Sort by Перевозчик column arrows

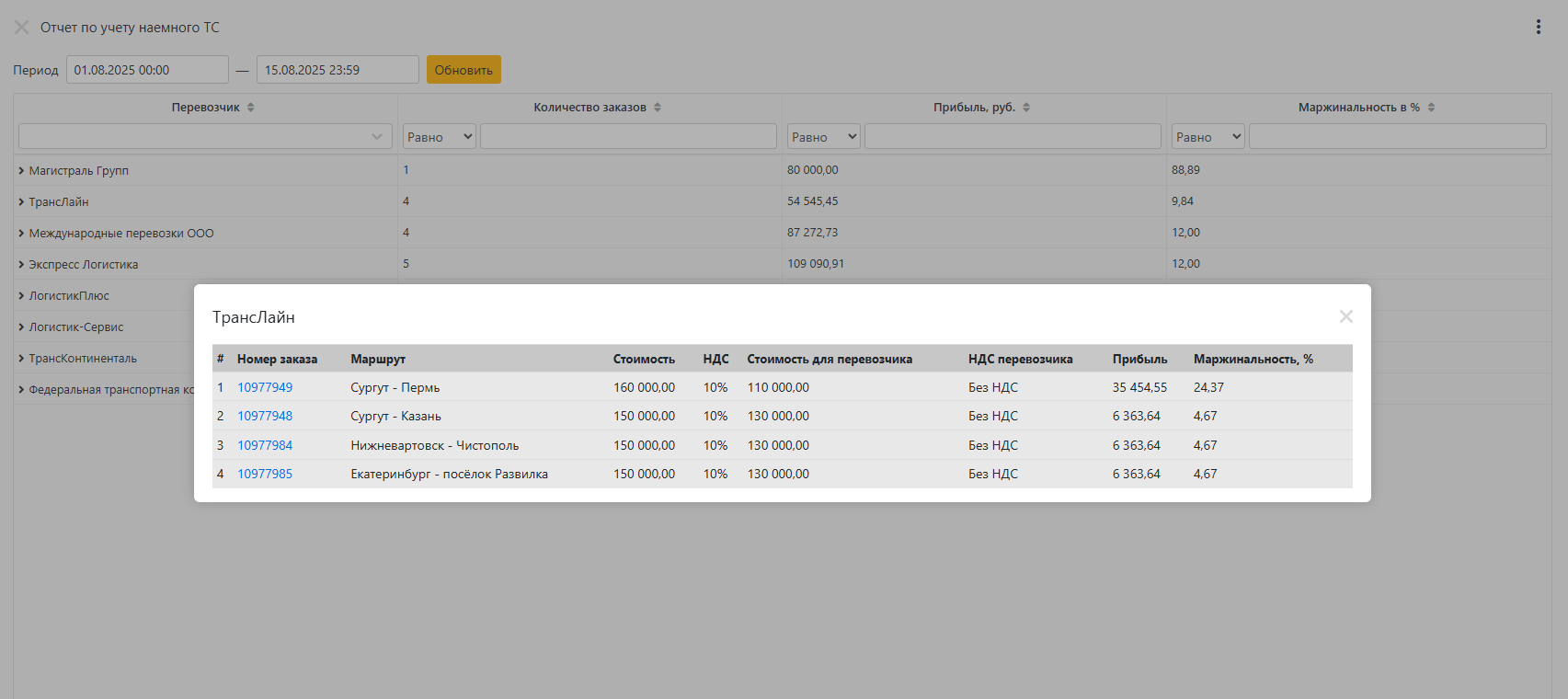click(251, 108)
